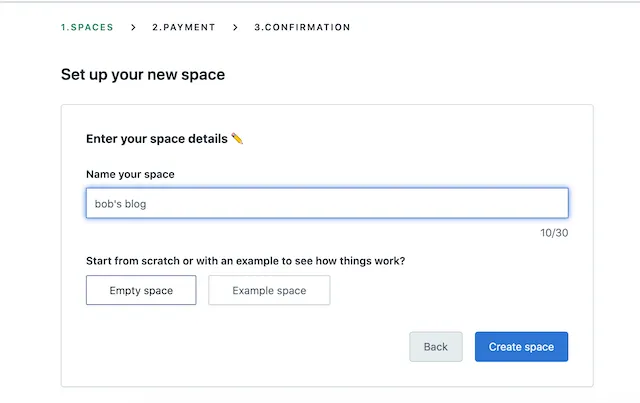Click the 'Enter your space details' heading
The width and height of the screenshot is (640, 403).
coord(158,138)
